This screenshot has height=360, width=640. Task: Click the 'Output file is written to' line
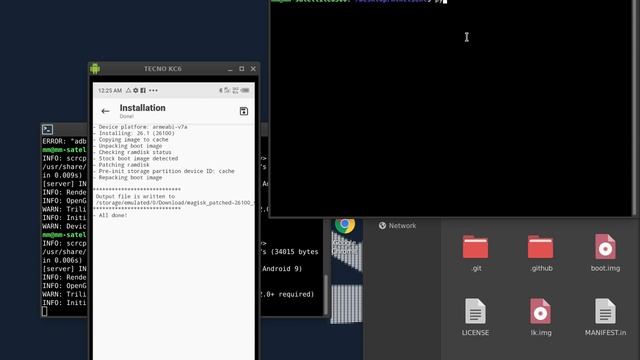[x=135, y=196]
